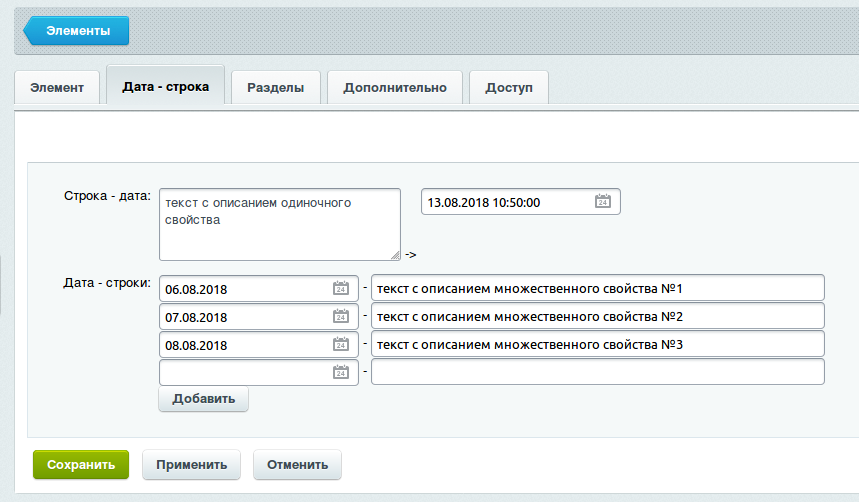Open calendar icon next to 06.08.2018

(340, 289)
